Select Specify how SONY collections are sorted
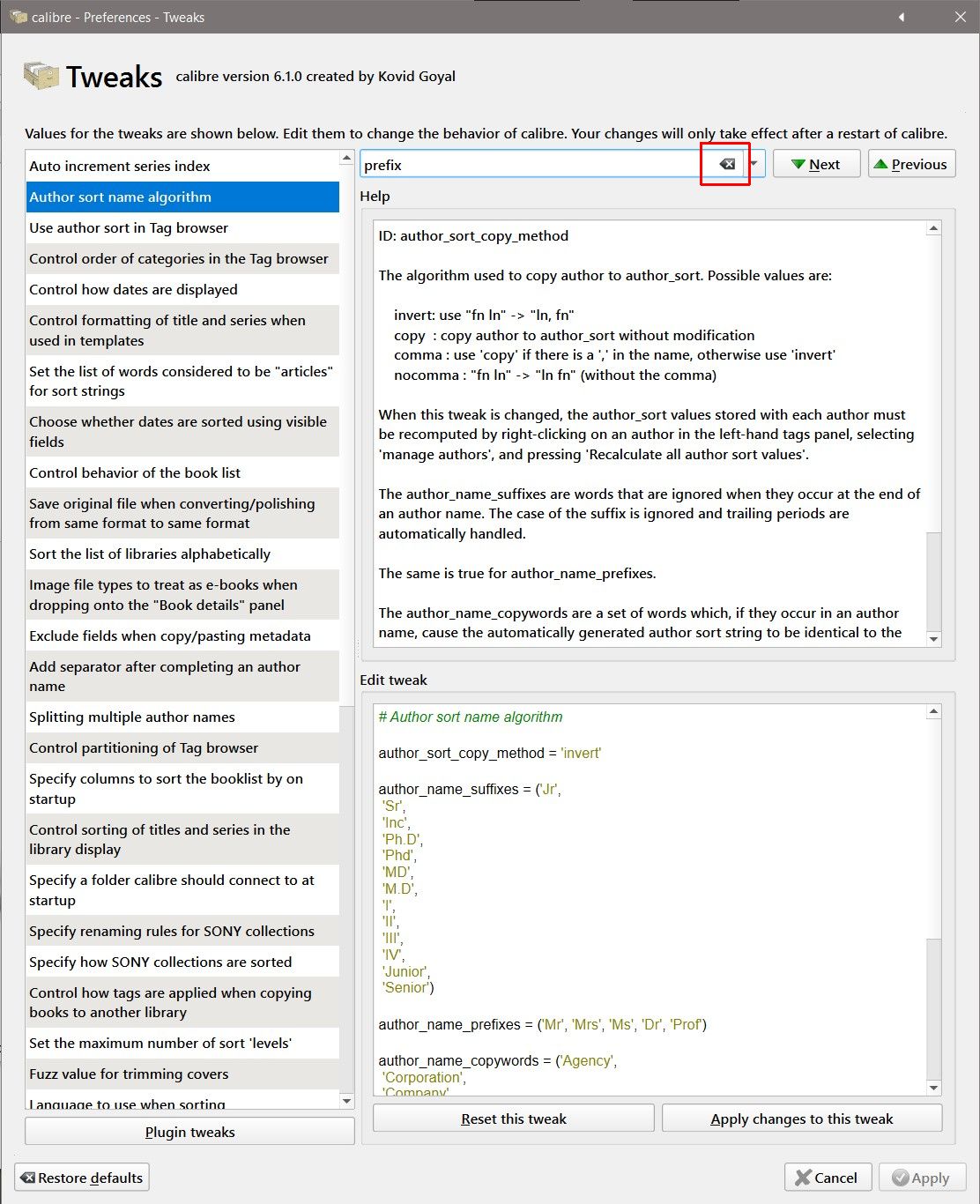 (x=182, y=962)
